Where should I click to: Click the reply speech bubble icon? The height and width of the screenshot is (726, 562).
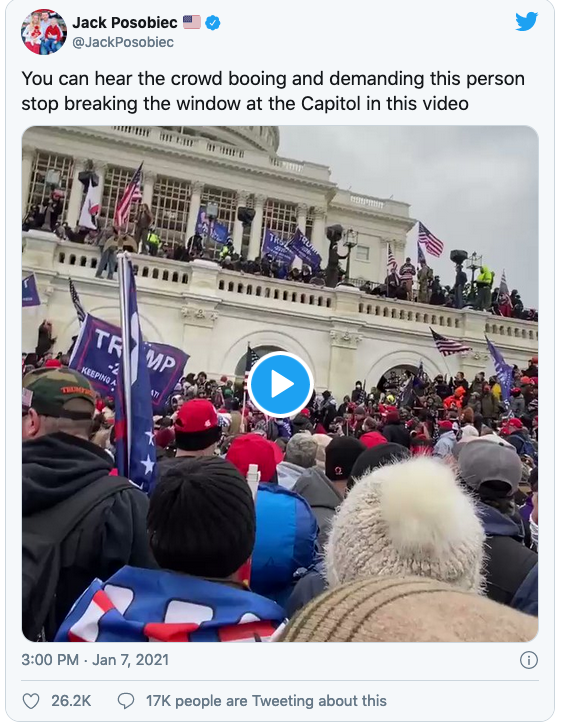point(125,701)
